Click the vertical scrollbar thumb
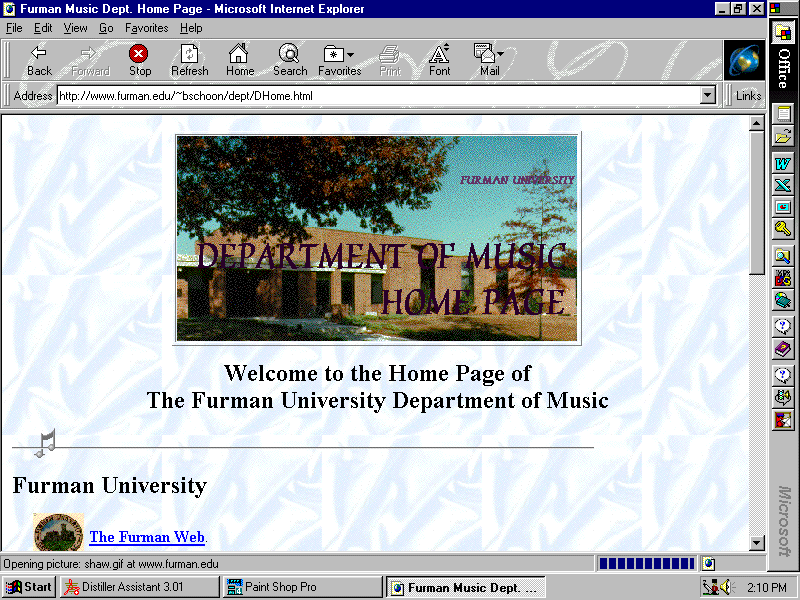 [757, 203]
